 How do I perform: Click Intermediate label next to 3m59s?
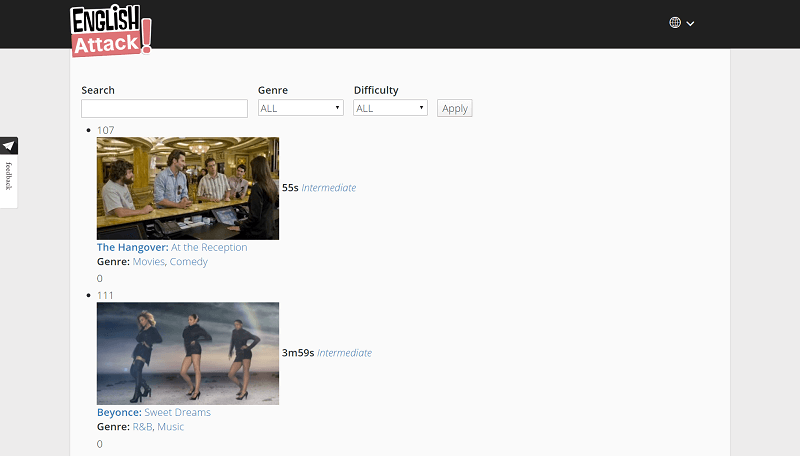[x=344, y=353]
